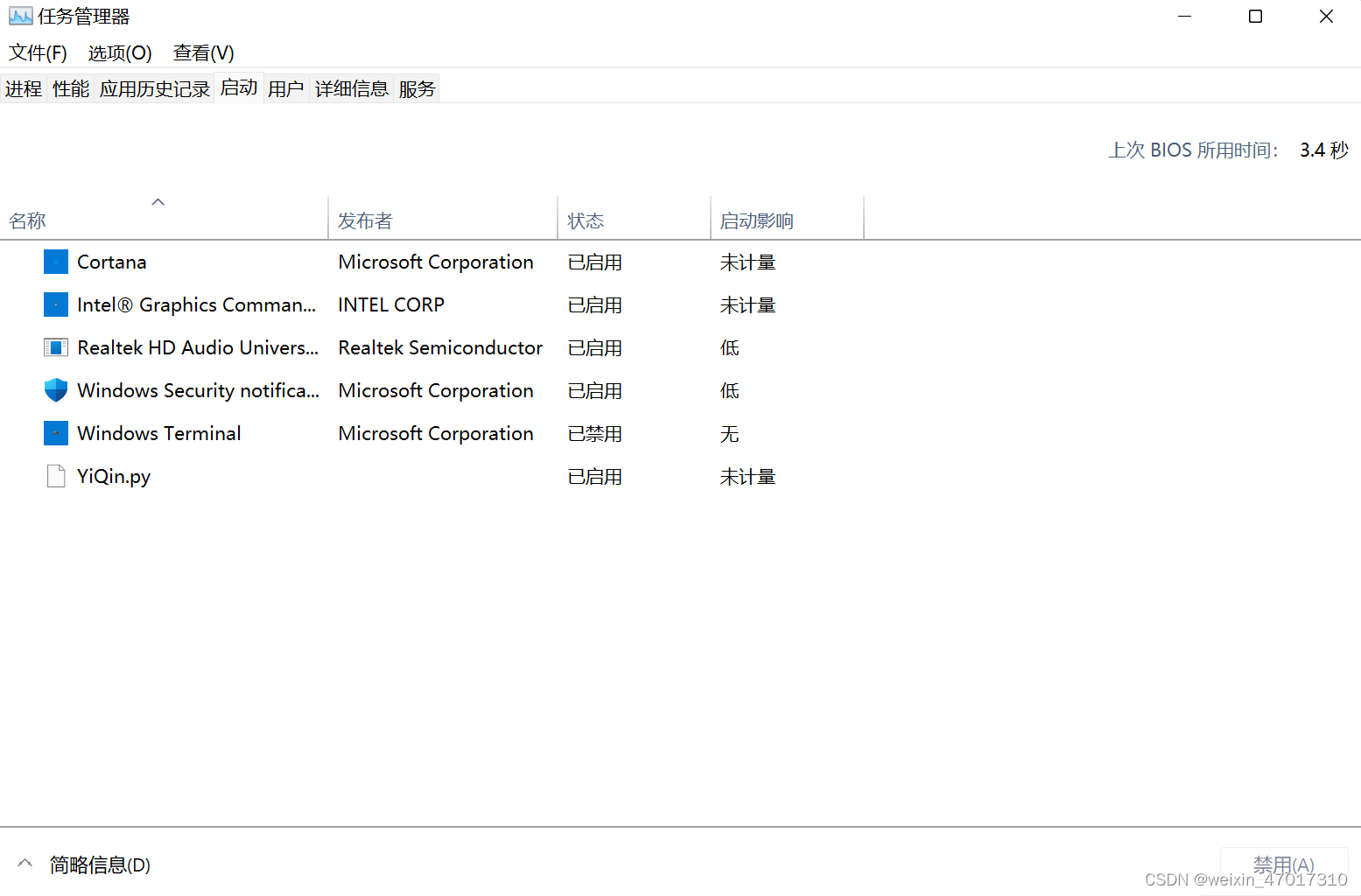The height and width of the screenshot is (896, 1361).
Task: Switch to the 用户 tab
Action: click(x=286, y=88)
